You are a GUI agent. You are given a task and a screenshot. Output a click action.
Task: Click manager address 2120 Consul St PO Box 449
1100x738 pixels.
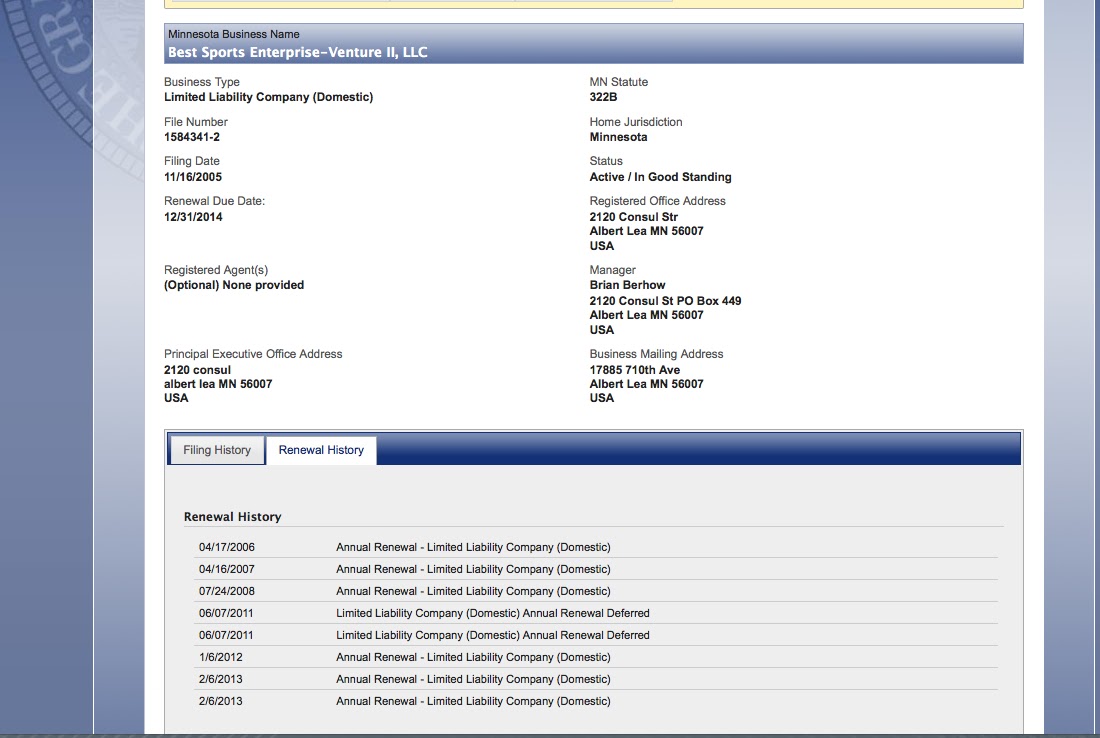point(665,301)
